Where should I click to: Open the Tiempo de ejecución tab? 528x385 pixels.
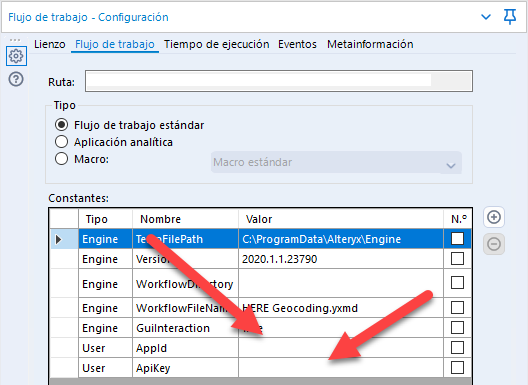[x=217, y=44]
